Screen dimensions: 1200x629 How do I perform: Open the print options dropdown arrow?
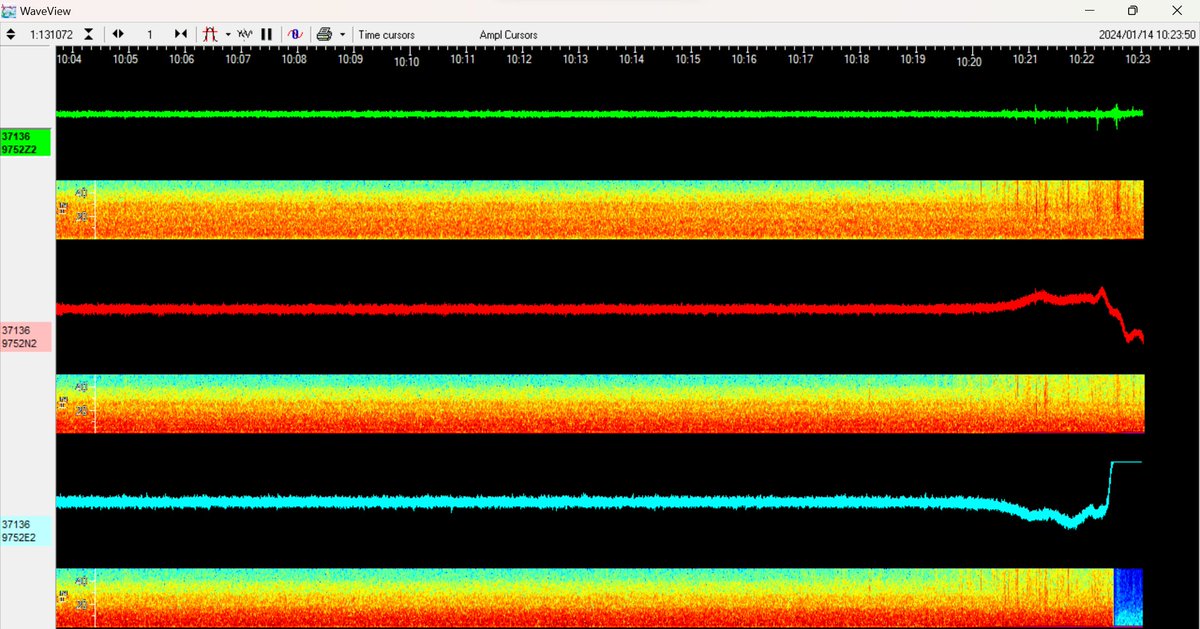341,33
